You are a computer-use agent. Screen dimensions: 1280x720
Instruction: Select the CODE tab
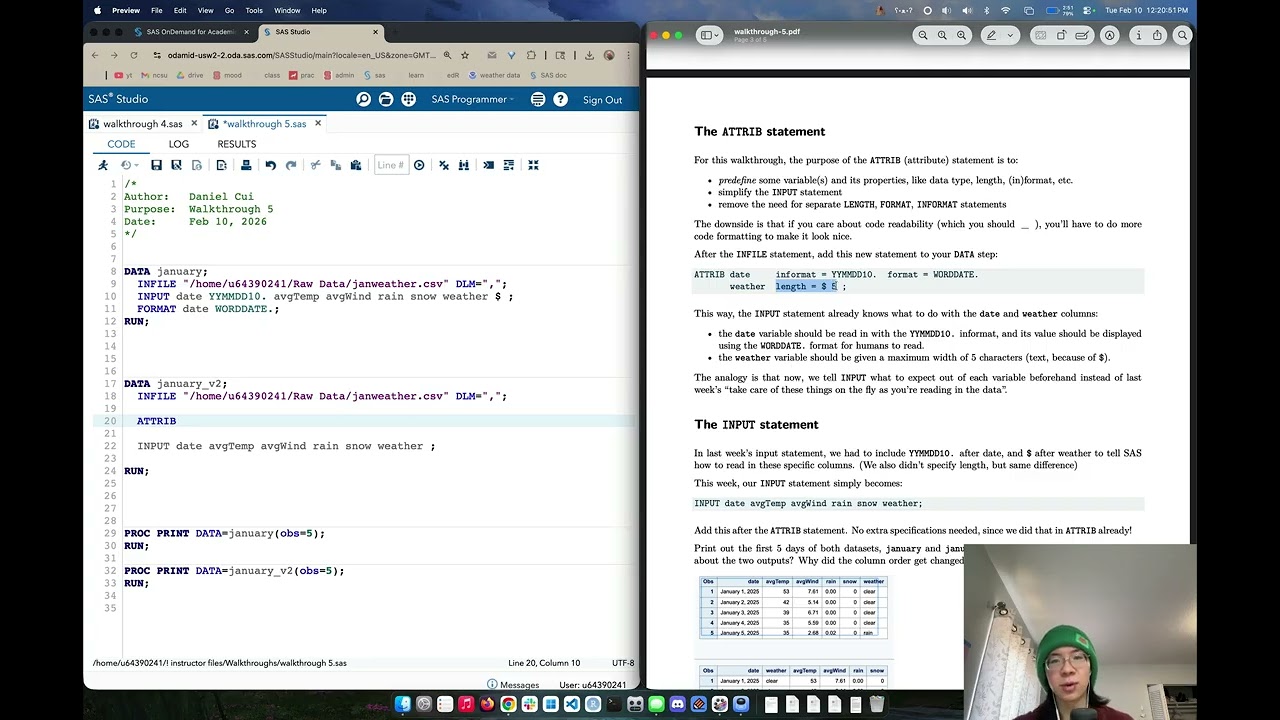121,144
